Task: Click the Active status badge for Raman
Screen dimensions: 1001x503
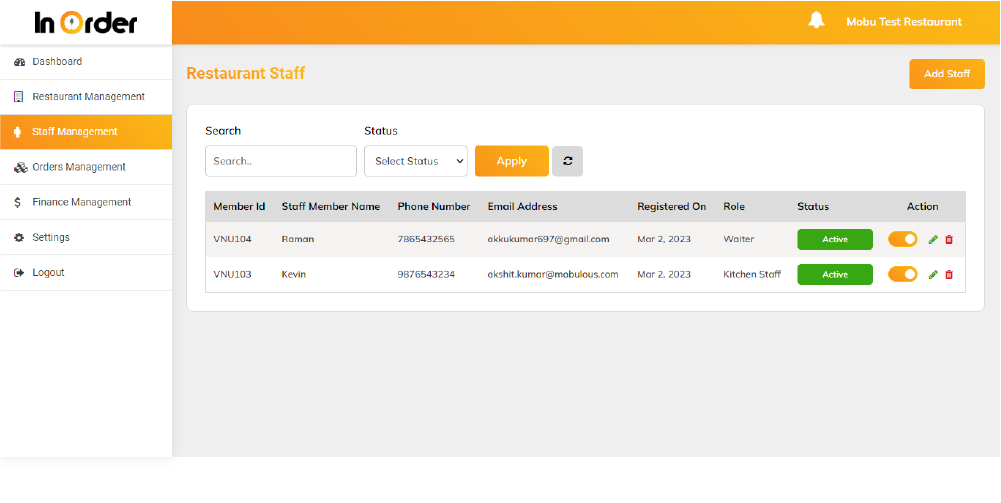Action: 834,240
